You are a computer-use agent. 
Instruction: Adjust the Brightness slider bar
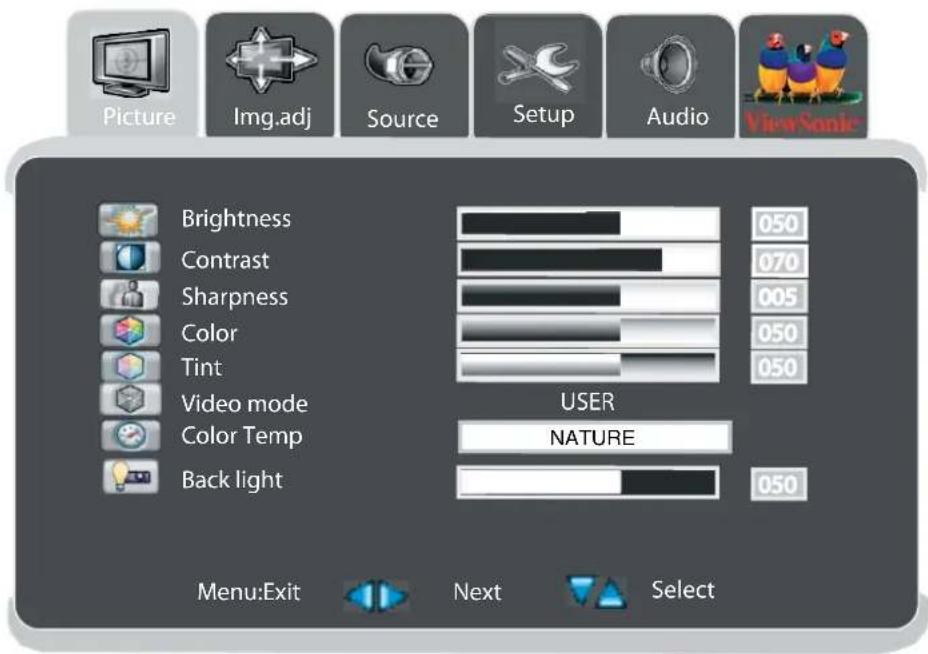pyautogui.click(x=588, y=224)
